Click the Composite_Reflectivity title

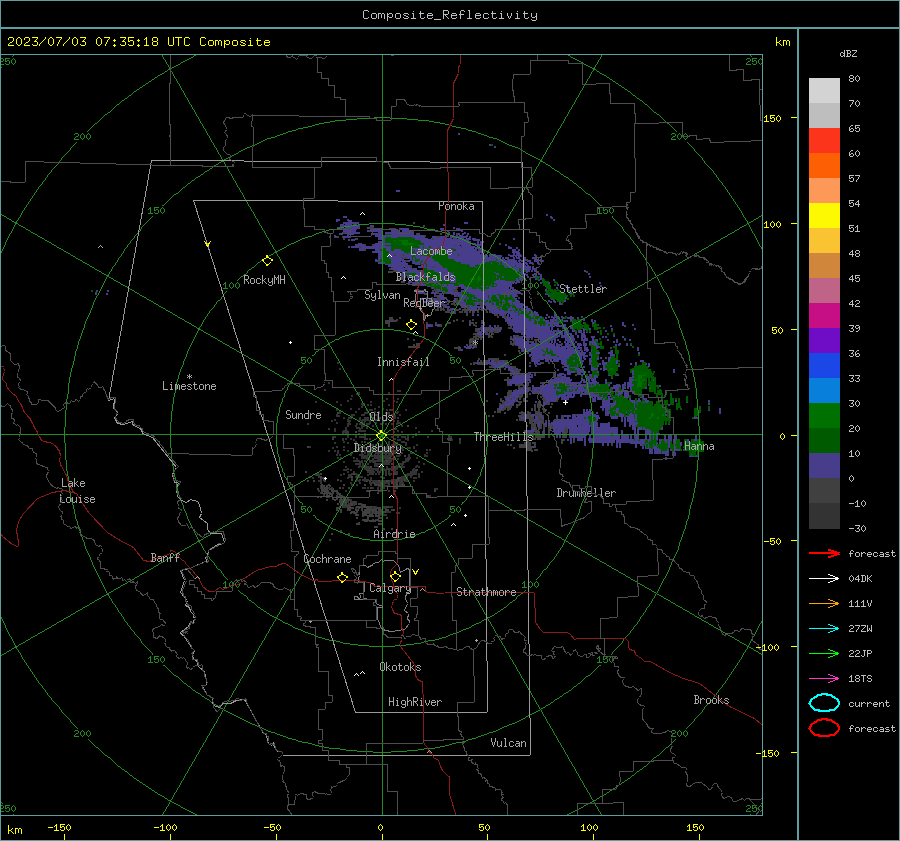tap(450, 15)
